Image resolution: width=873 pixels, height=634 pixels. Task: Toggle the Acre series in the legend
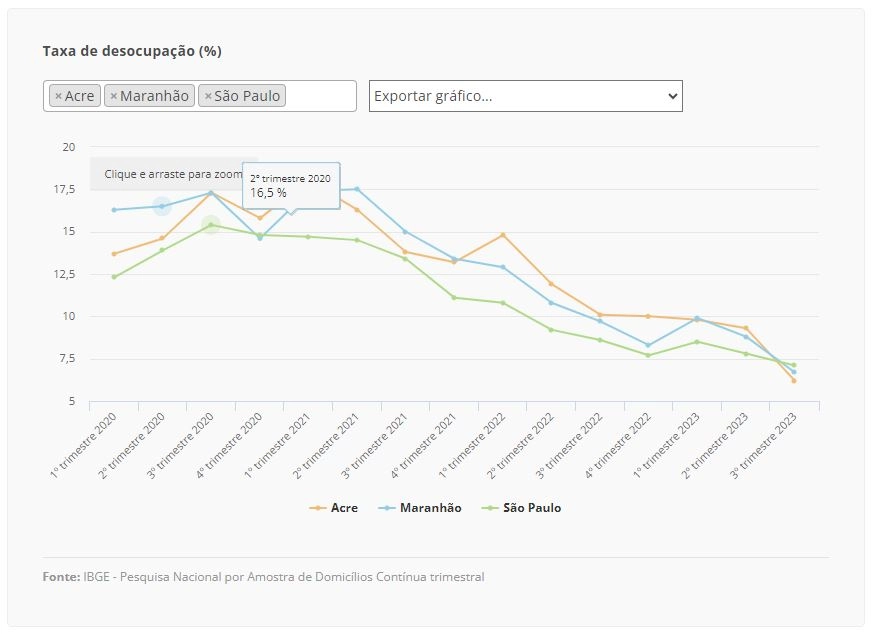click(x=344, y=508)
